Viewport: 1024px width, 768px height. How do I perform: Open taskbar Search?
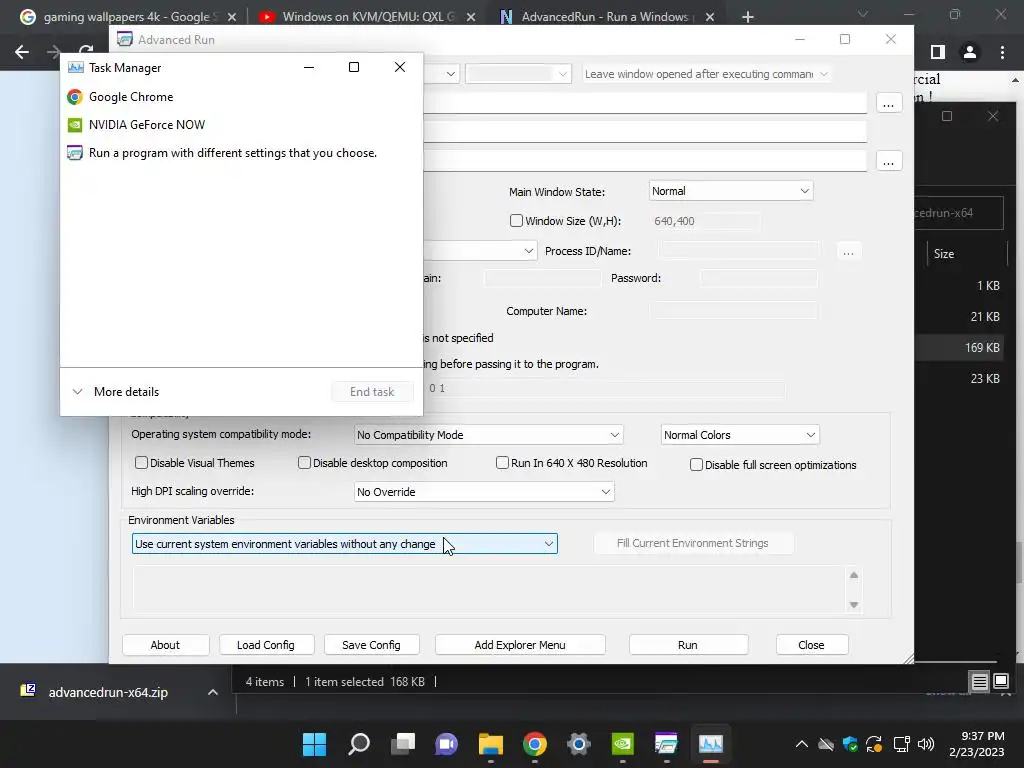(x=359, y=744)
